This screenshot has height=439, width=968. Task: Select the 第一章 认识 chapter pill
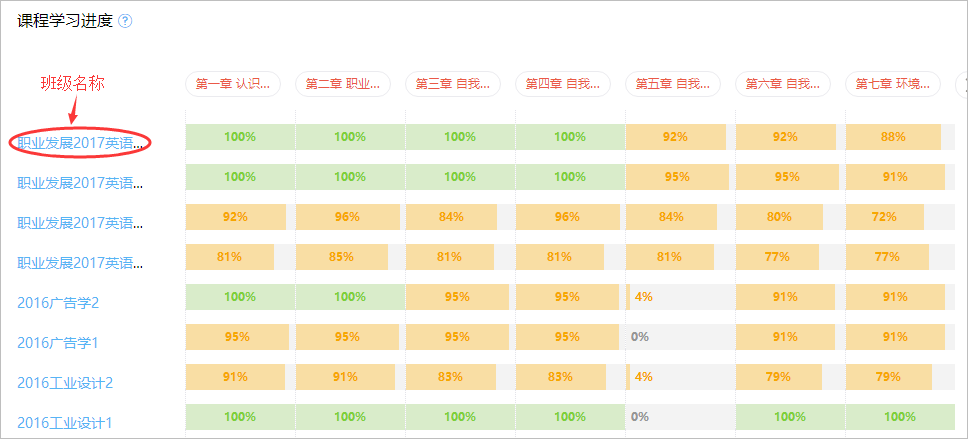pos(233,84)
